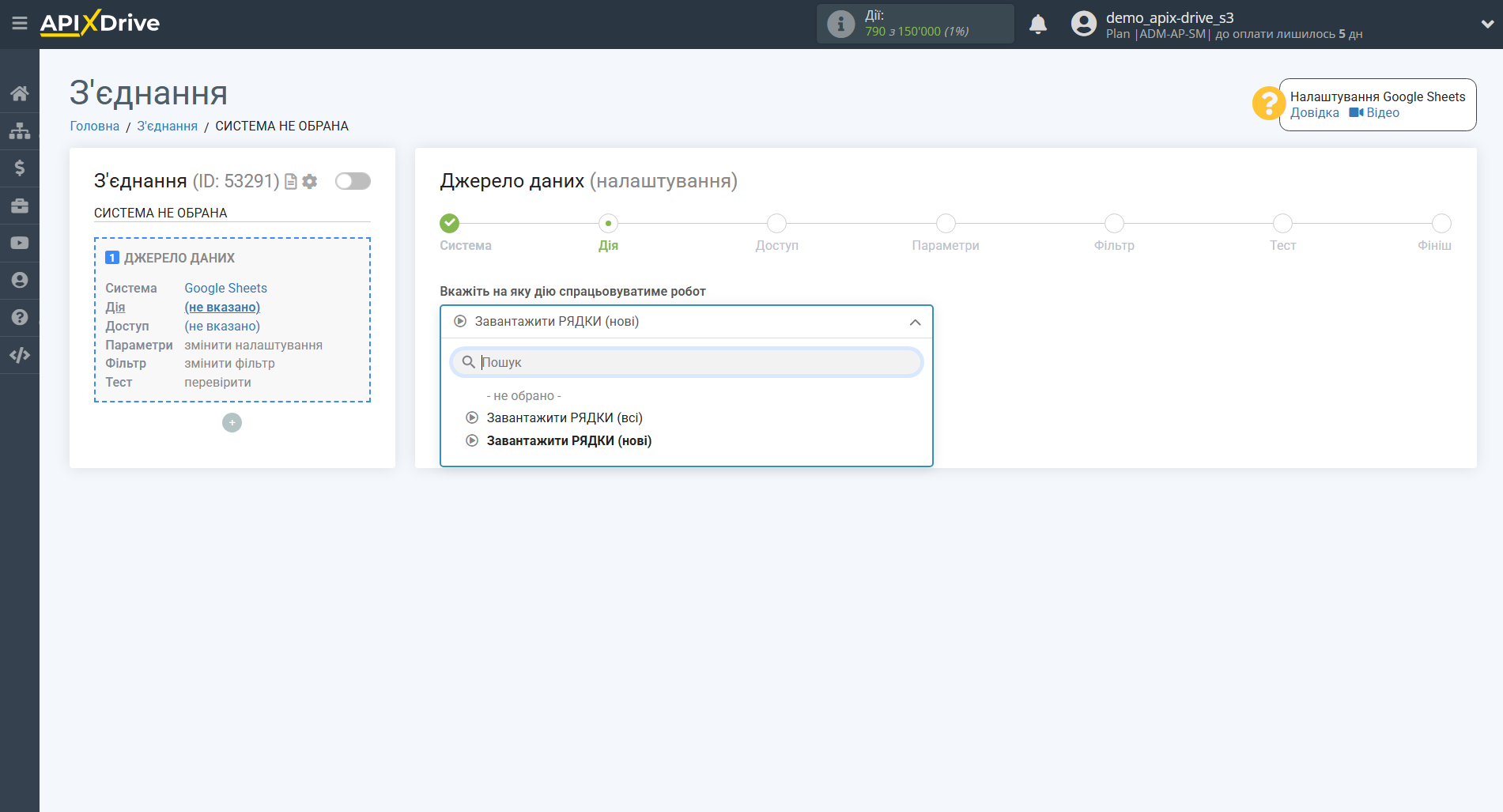
Task: Click the yellow help question mark circle
Action: click(1268, 104)
